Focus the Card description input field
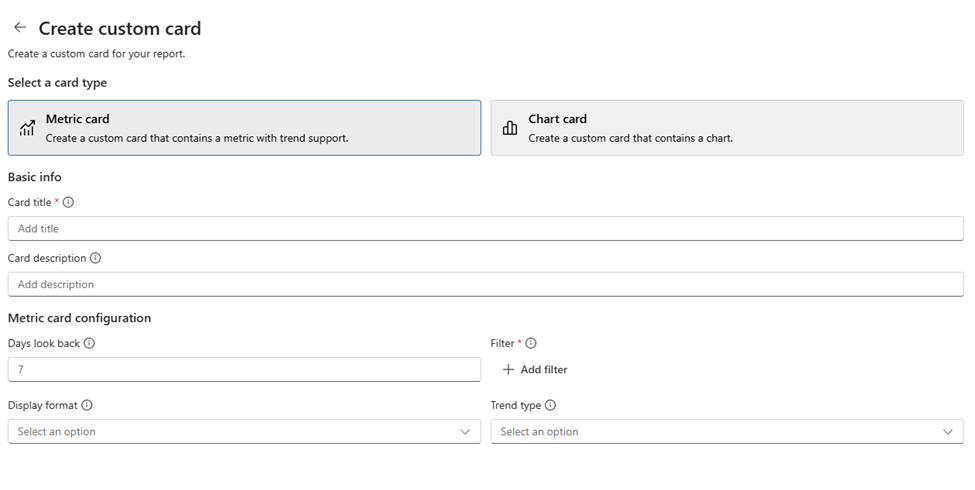This screenshot has width=975, height=490. pyautogui.click(x=485, y=285)
